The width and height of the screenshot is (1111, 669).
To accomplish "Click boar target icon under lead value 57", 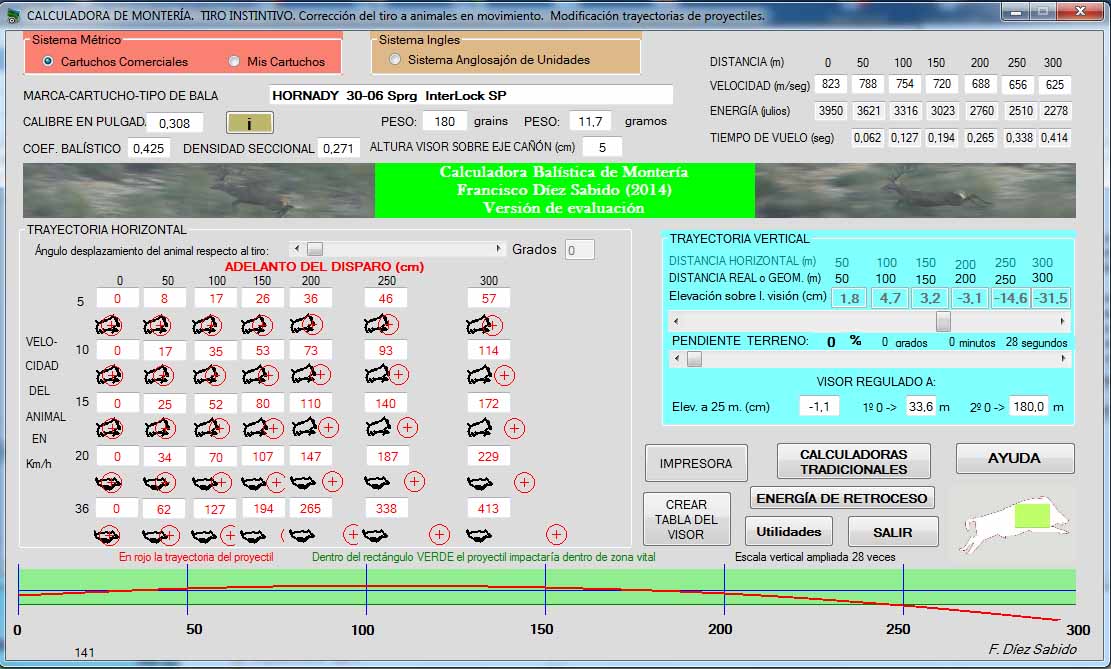I will [x=485, y=325].
